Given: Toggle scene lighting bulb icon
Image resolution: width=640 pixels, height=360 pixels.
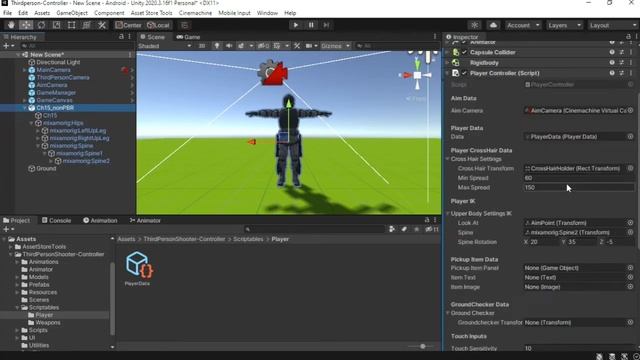Looking at the screenshot, I should pos(217,46).
